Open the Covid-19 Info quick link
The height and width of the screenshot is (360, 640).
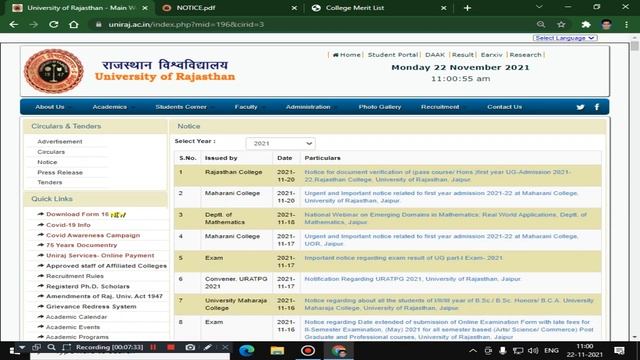[x=68, y=225]
